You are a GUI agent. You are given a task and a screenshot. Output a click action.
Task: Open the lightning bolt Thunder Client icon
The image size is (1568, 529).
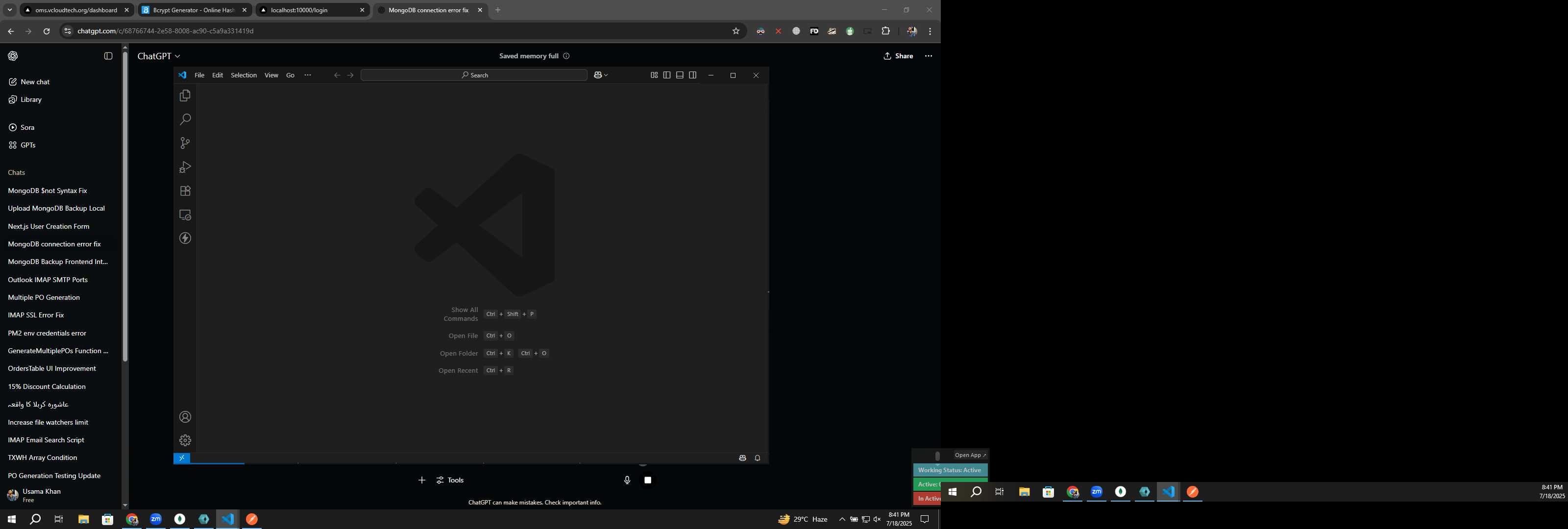coord(185,238)
